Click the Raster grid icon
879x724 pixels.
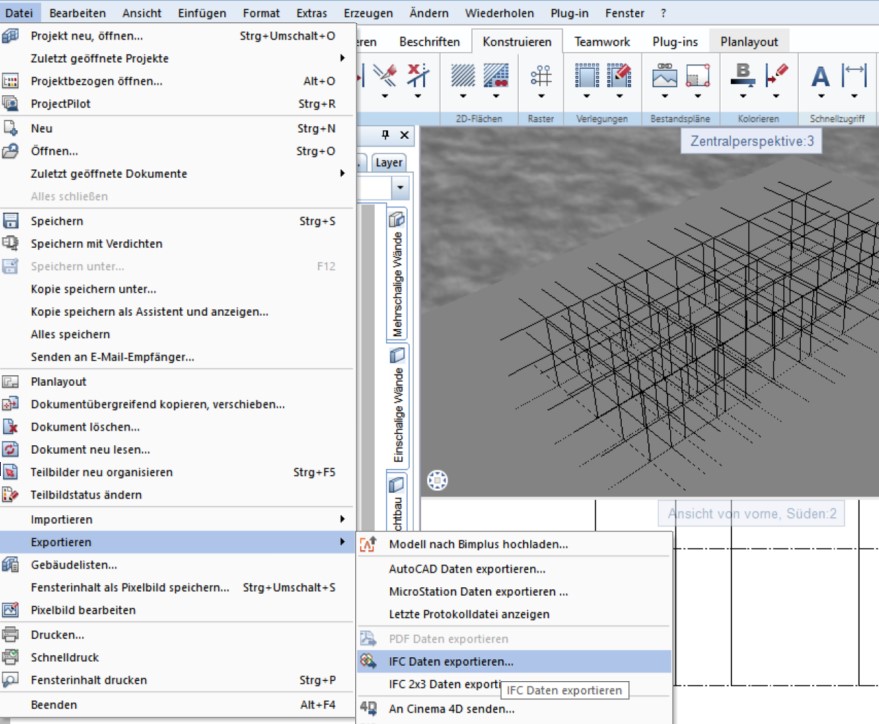click(541, 76)
